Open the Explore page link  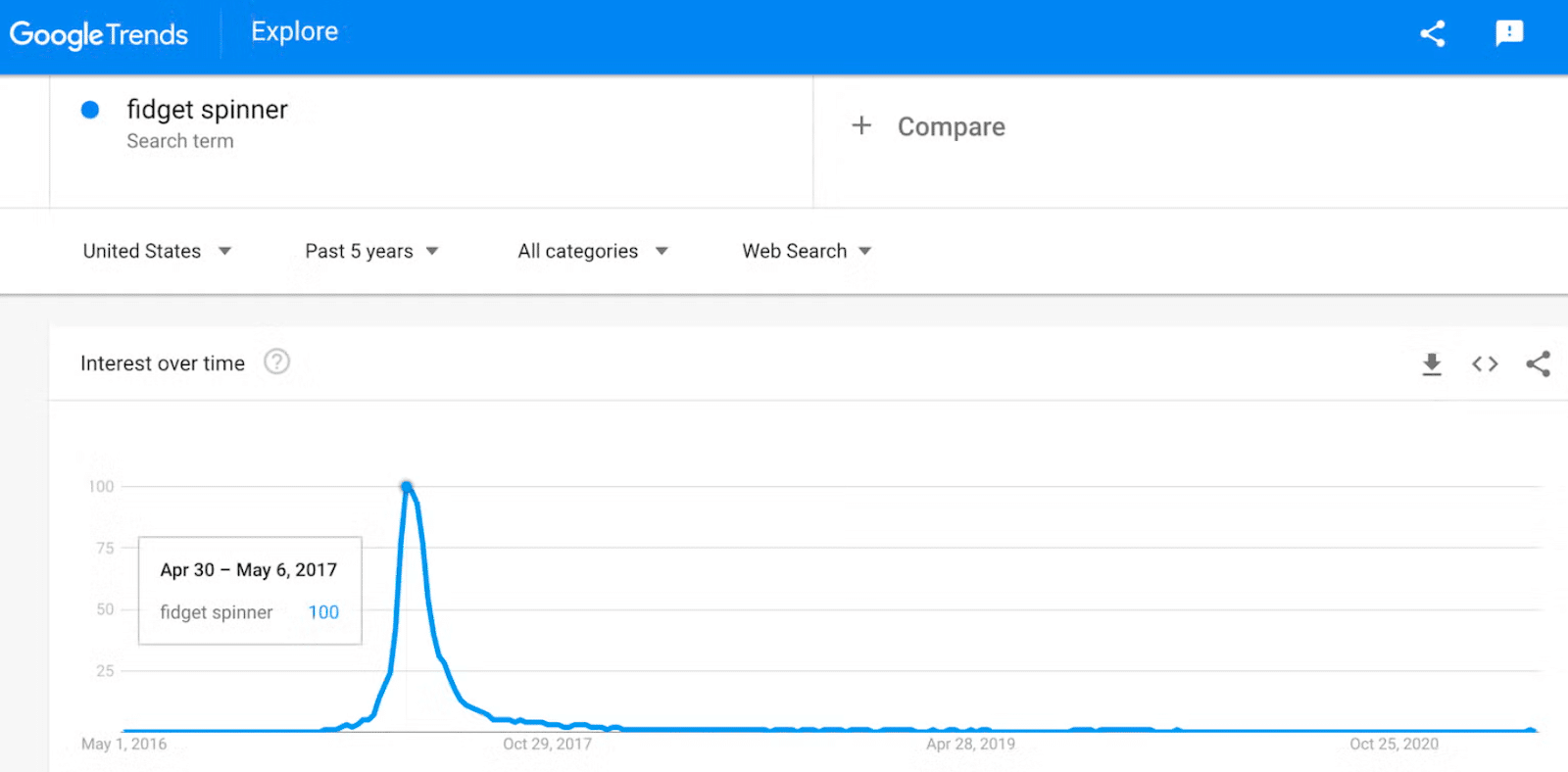coord(294,31)
